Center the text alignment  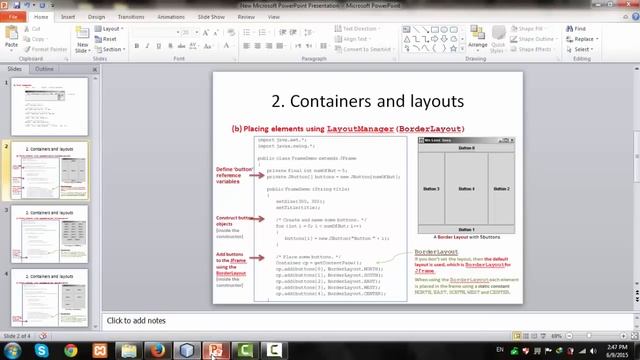258,46
